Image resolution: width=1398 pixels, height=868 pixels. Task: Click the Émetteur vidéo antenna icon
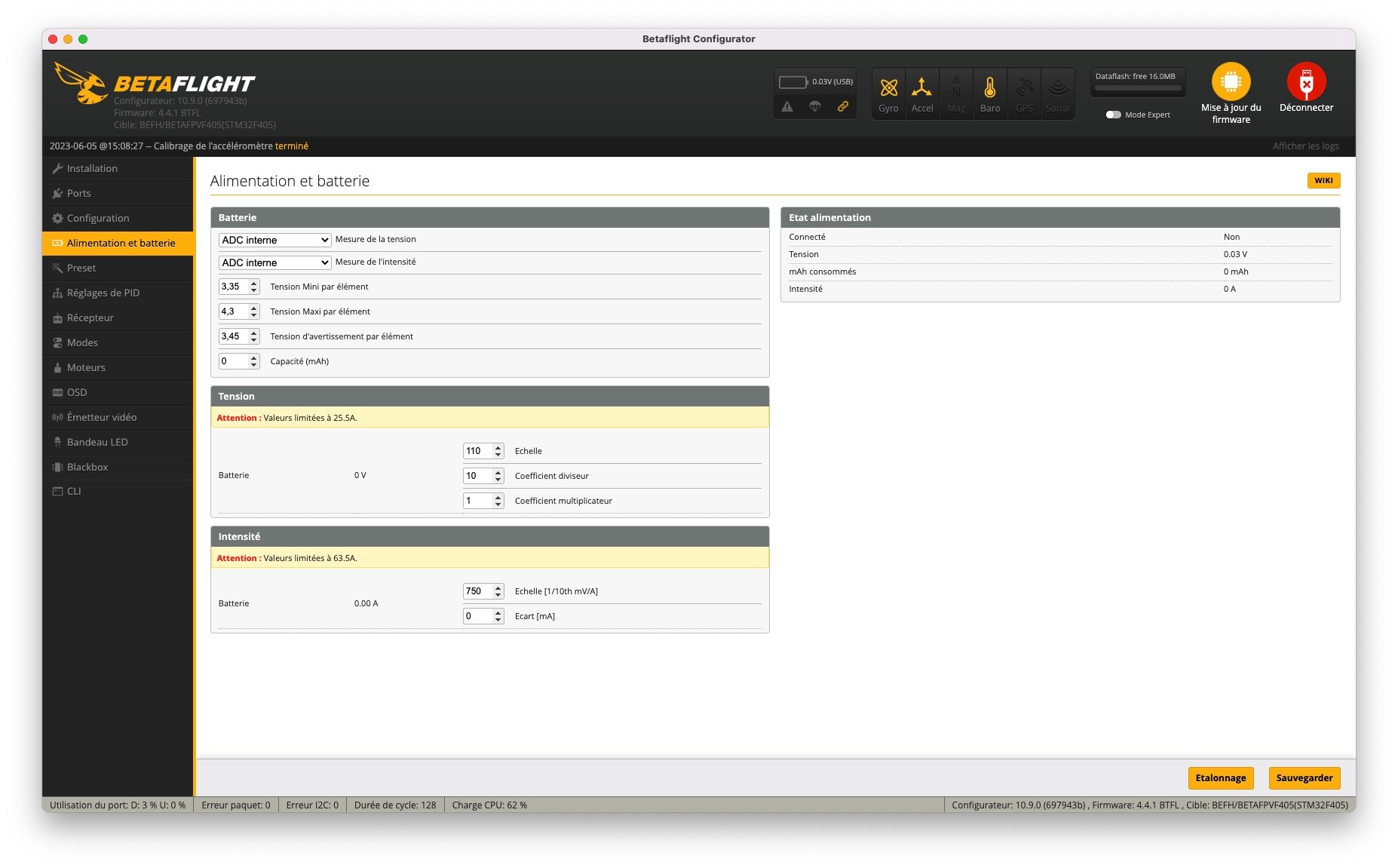(57, 417)
